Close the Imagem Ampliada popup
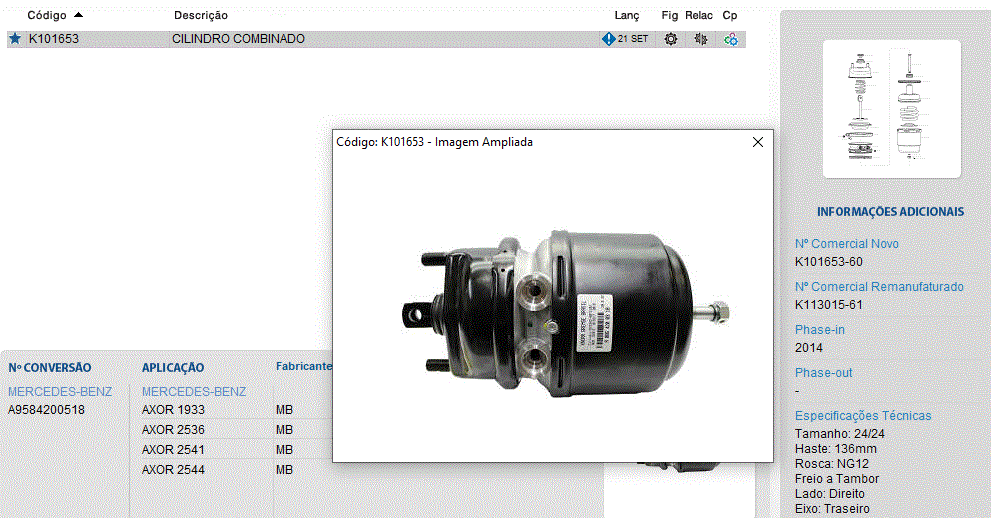 [758, 142]
